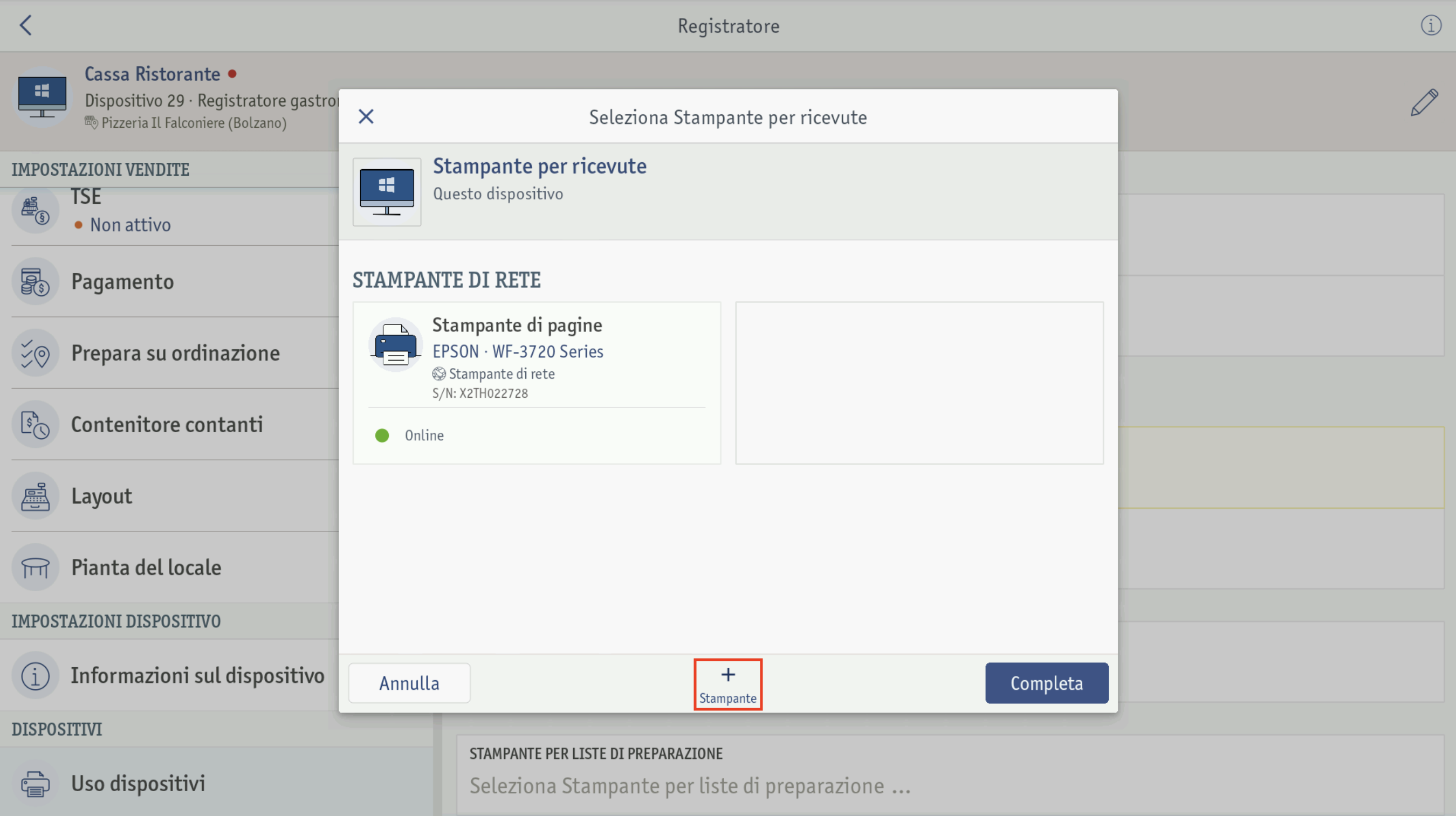This screenshot has height=816, width=1456.
Task: Click the Contenitore contanti icon
Action: (x=36, y=425)
